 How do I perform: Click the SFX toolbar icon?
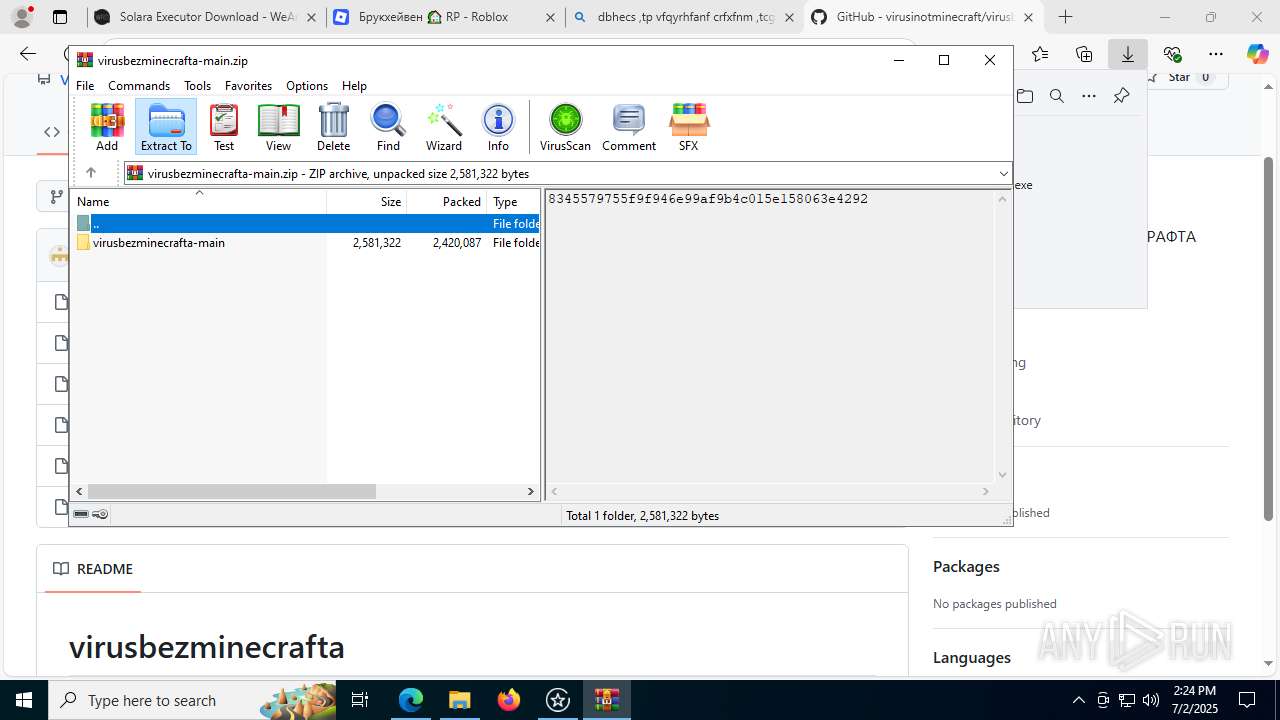(x=688, y=127)
